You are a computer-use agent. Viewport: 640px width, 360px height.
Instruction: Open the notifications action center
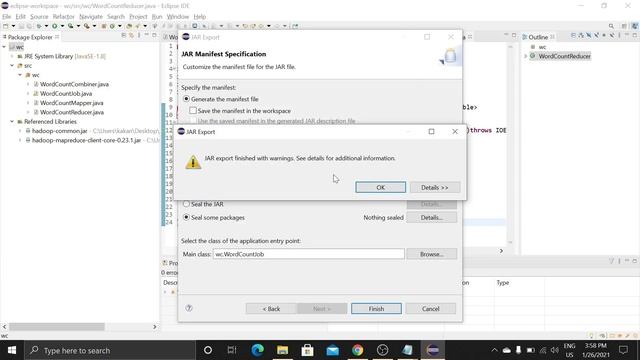pos(623,350)
